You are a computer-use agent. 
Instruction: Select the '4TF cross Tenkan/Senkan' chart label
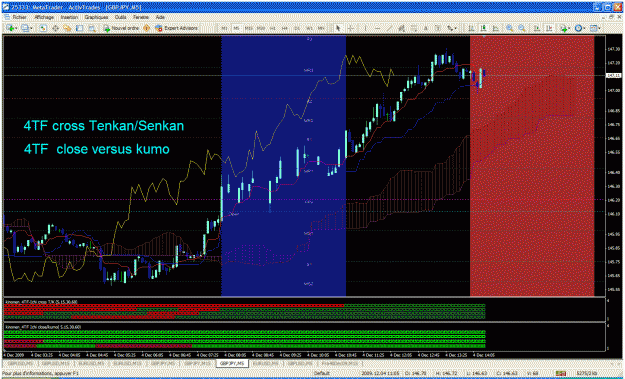pos(103,126)
